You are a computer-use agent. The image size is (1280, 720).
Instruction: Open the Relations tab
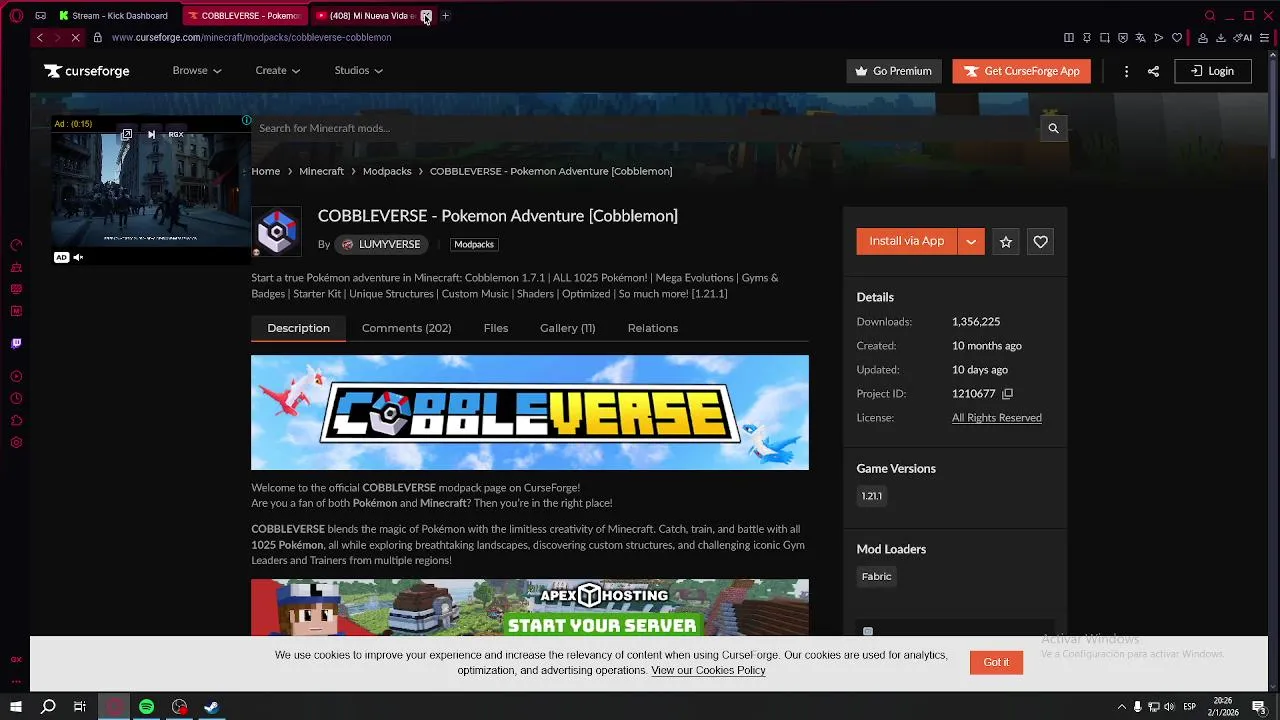(x=653, y=328)
